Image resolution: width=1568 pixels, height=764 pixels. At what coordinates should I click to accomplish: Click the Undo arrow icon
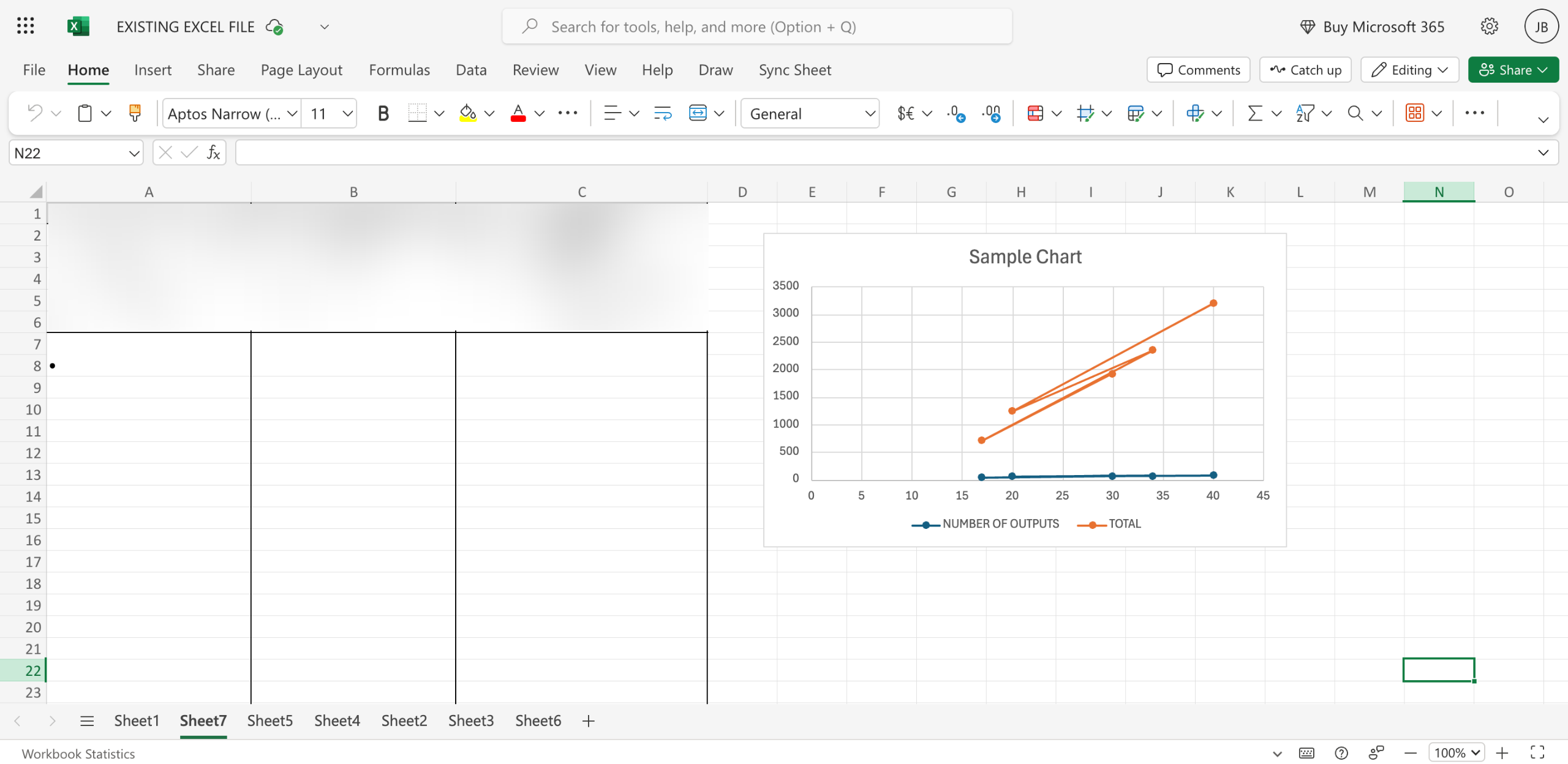pyautogui.click(x=35, y=113)
